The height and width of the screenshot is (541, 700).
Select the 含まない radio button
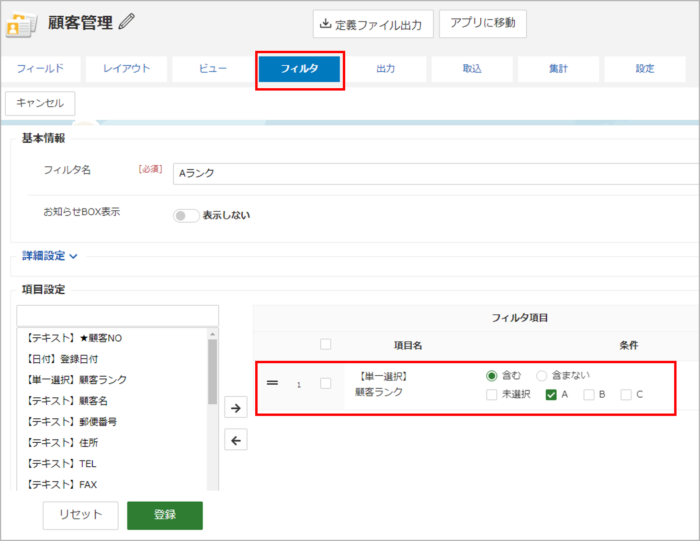[542, 376]
